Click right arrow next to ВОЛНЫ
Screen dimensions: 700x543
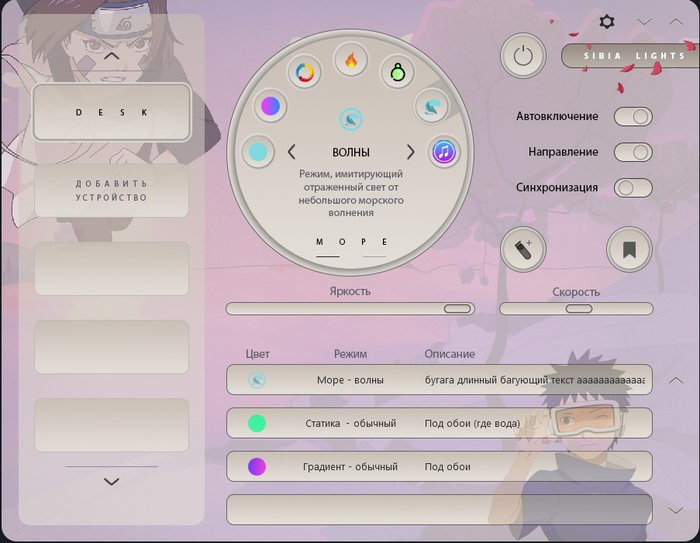pos(410,152)
